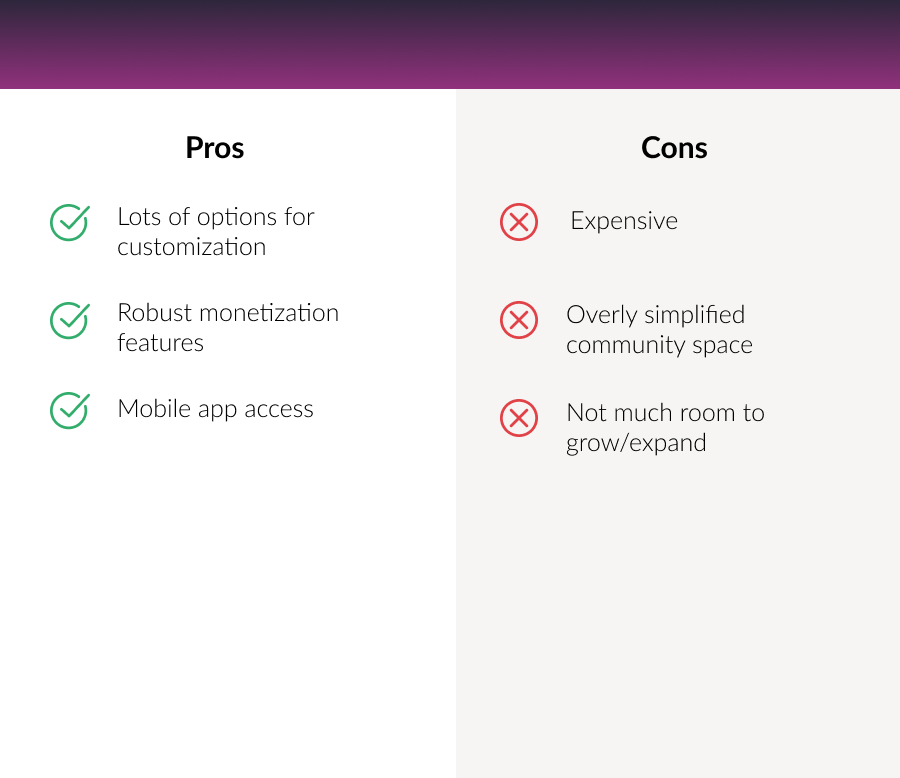The width and height of the screenshot is (900, 778).
Task: Click the Cons heading
Action: click(x=674, y=148)
